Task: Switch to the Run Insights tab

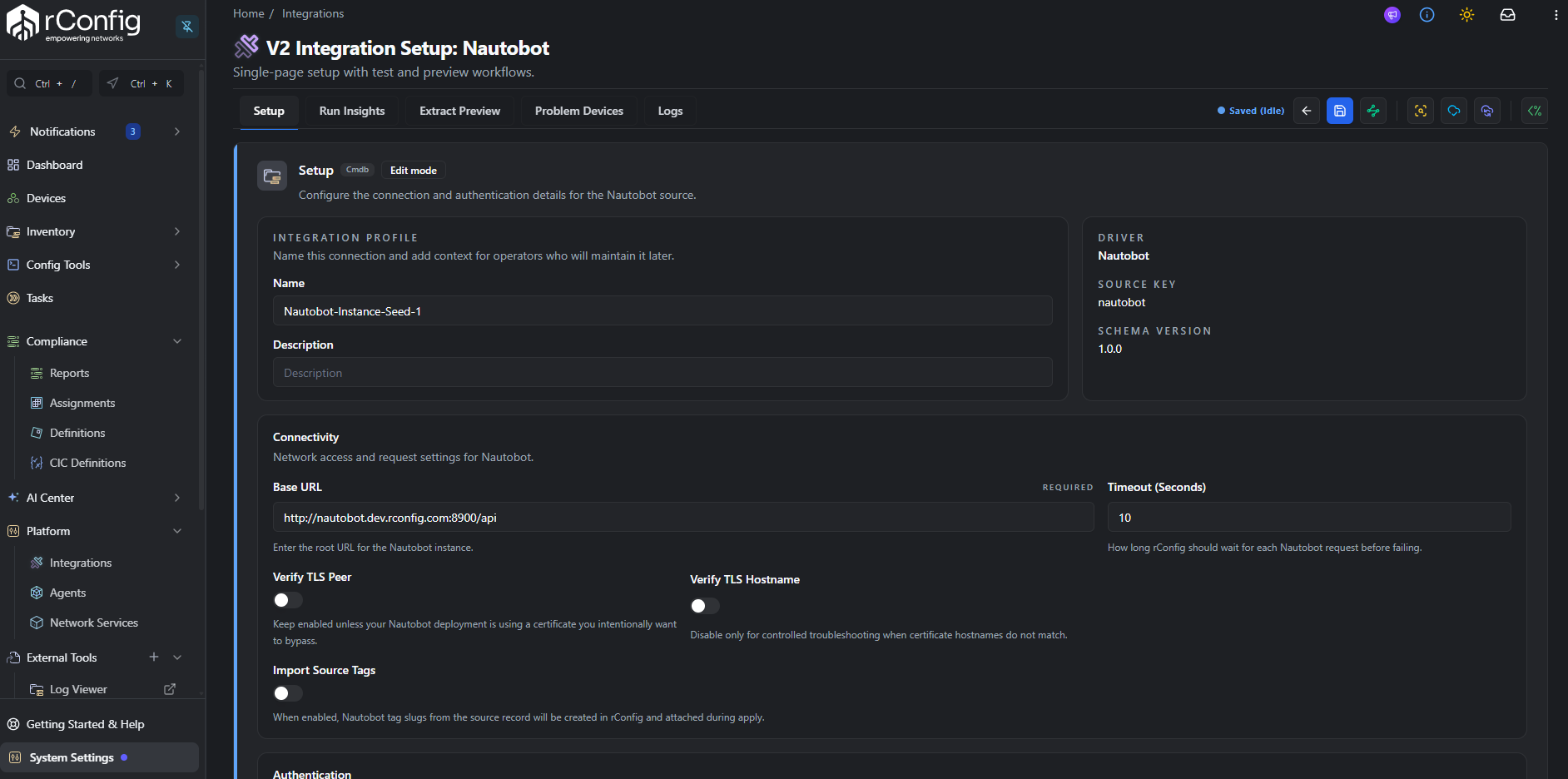Action: 352,111
